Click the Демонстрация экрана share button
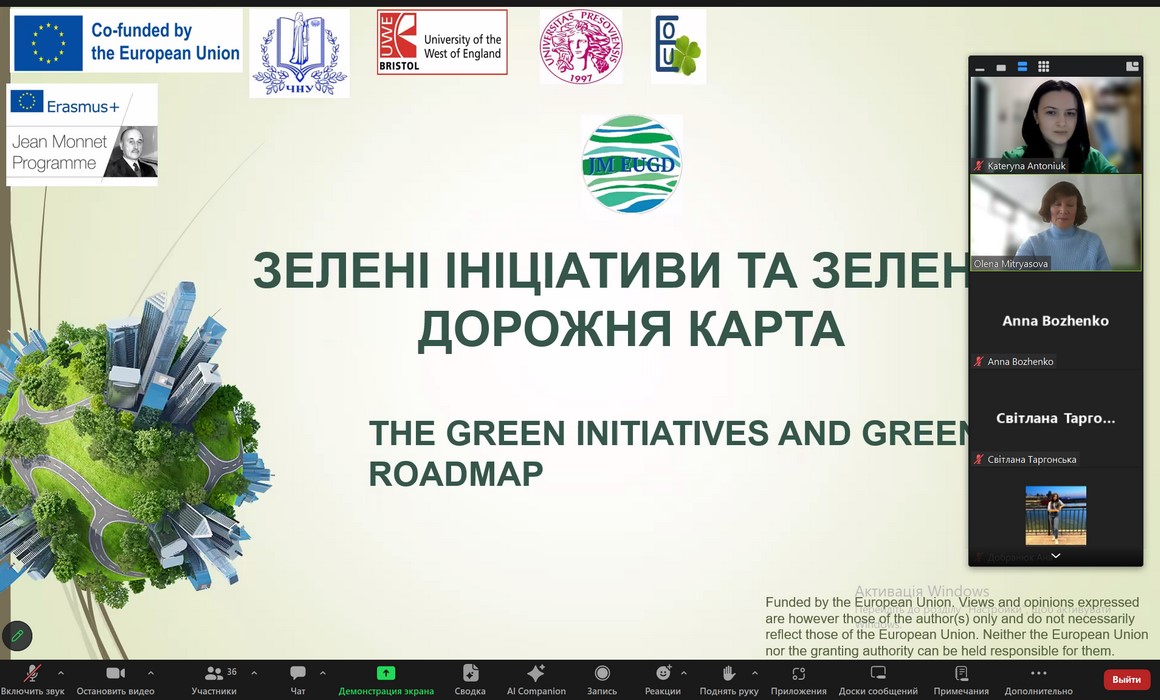This screenshot has width=1160, height=700. (x=386, y=679)
